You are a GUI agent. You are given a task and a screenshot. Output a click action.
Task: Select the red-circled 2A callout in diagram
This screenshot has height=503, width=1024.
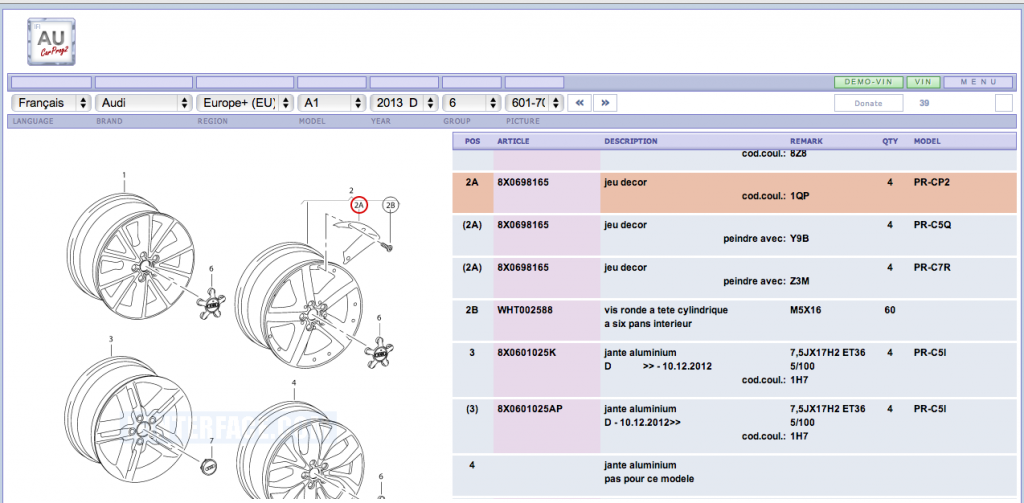tap(360, 205)
